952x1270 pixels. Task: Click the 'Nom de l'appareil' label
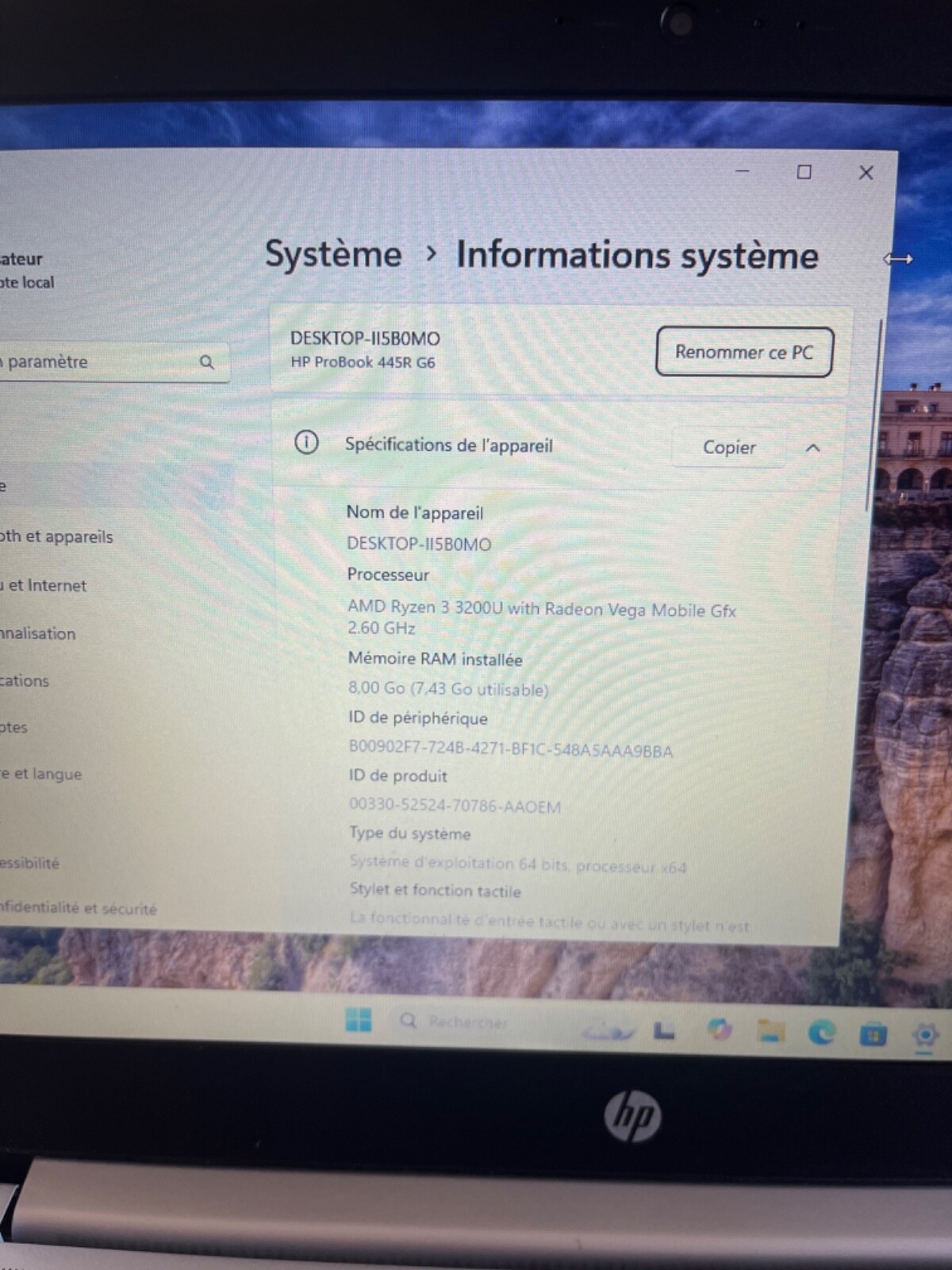414,513
